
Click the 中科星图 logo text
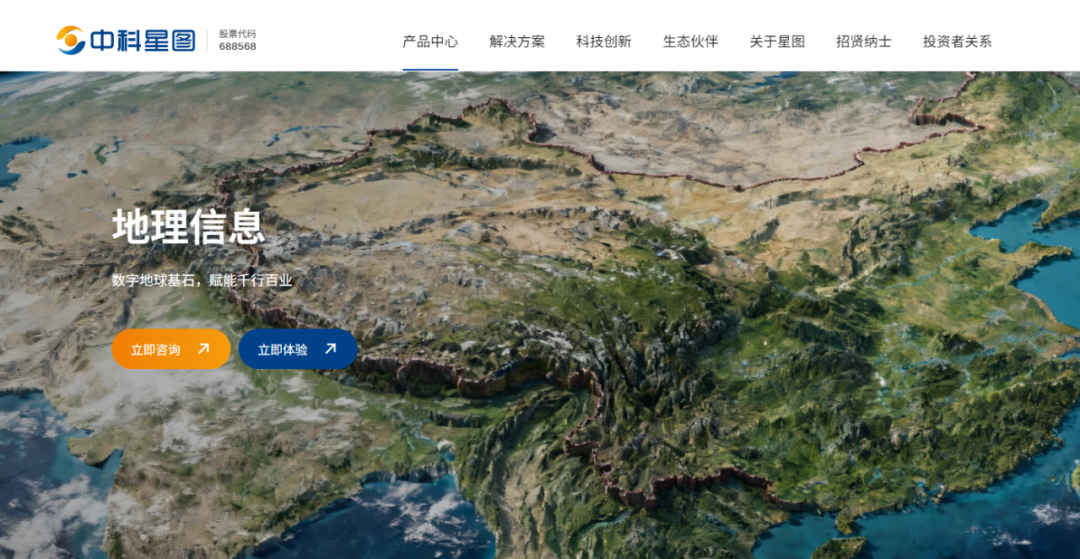[142, 40]
